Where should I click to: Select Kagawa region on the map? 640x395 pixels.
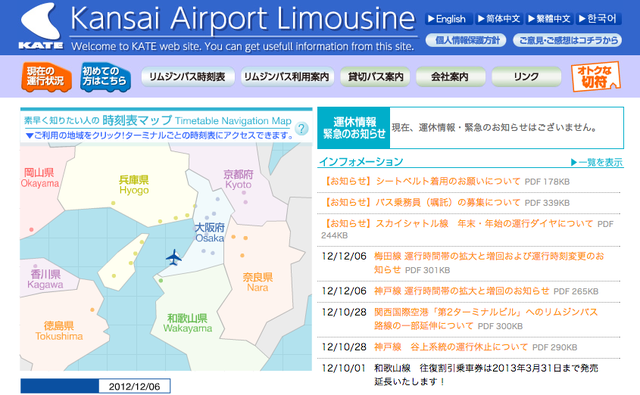point(45,280)
